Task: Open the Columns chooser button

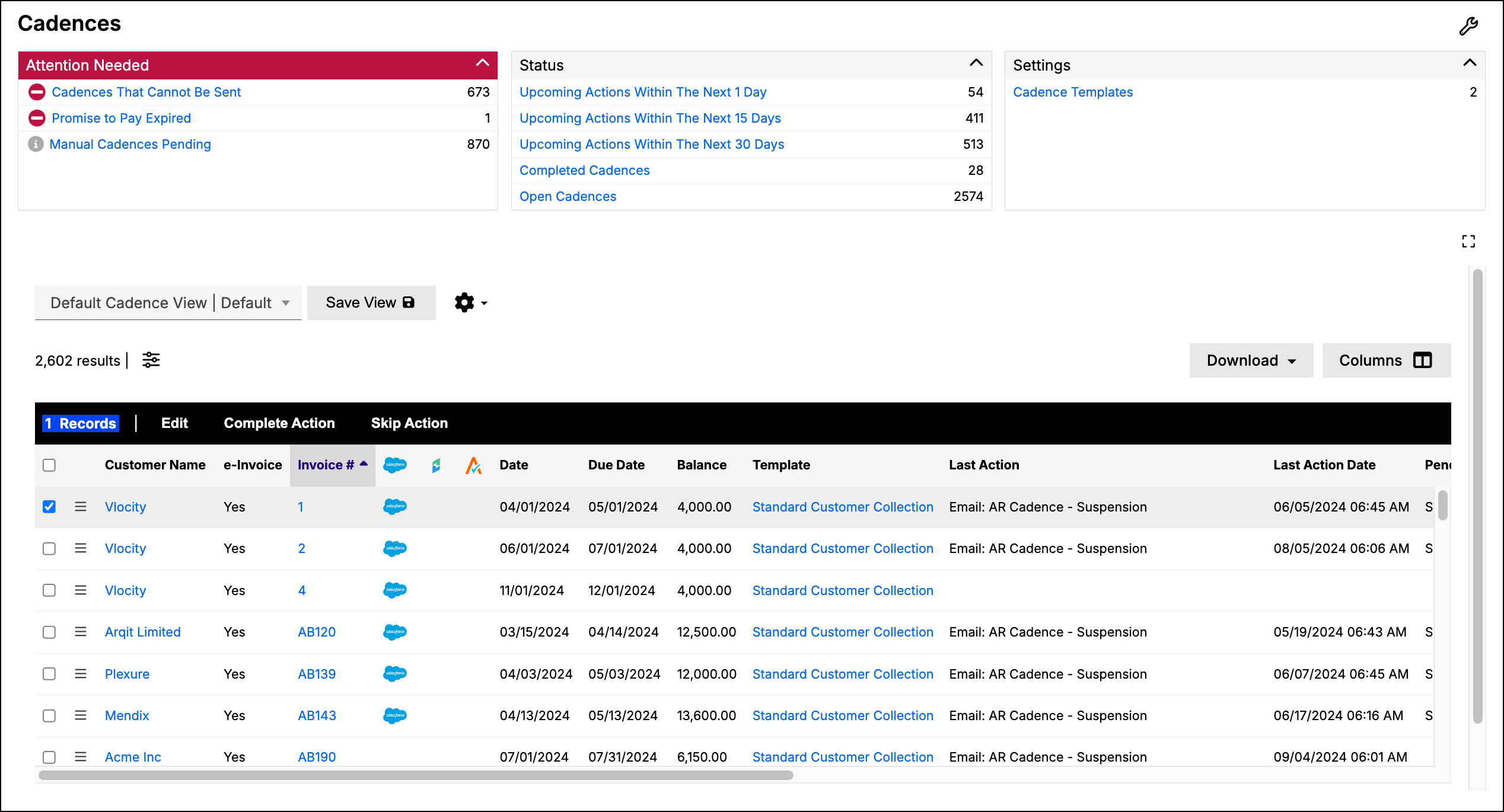Action: tap(1387, 360)
